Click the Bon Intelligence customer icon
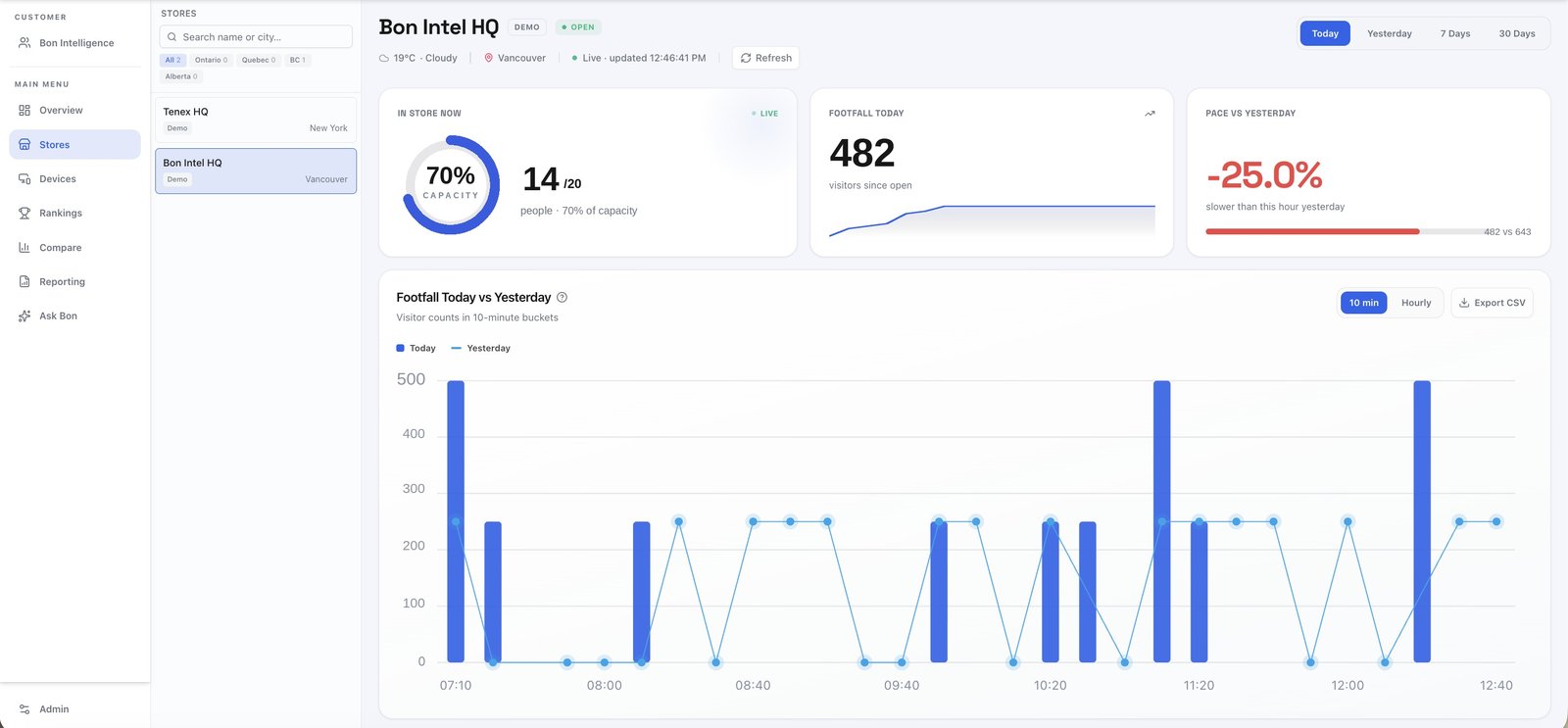Screen dimensions: 1568x728 pos(24,43)
